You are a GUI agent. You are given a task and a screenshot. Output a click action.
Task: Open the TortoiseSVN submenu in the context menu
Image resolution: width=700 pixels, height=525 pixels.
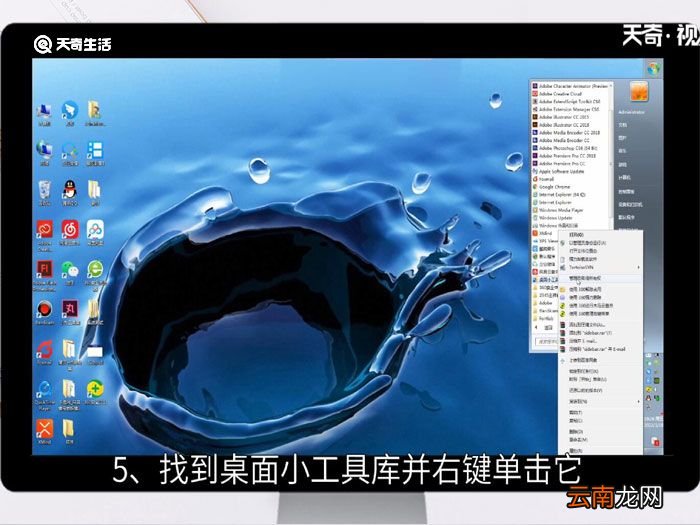(x=600, y=267)
